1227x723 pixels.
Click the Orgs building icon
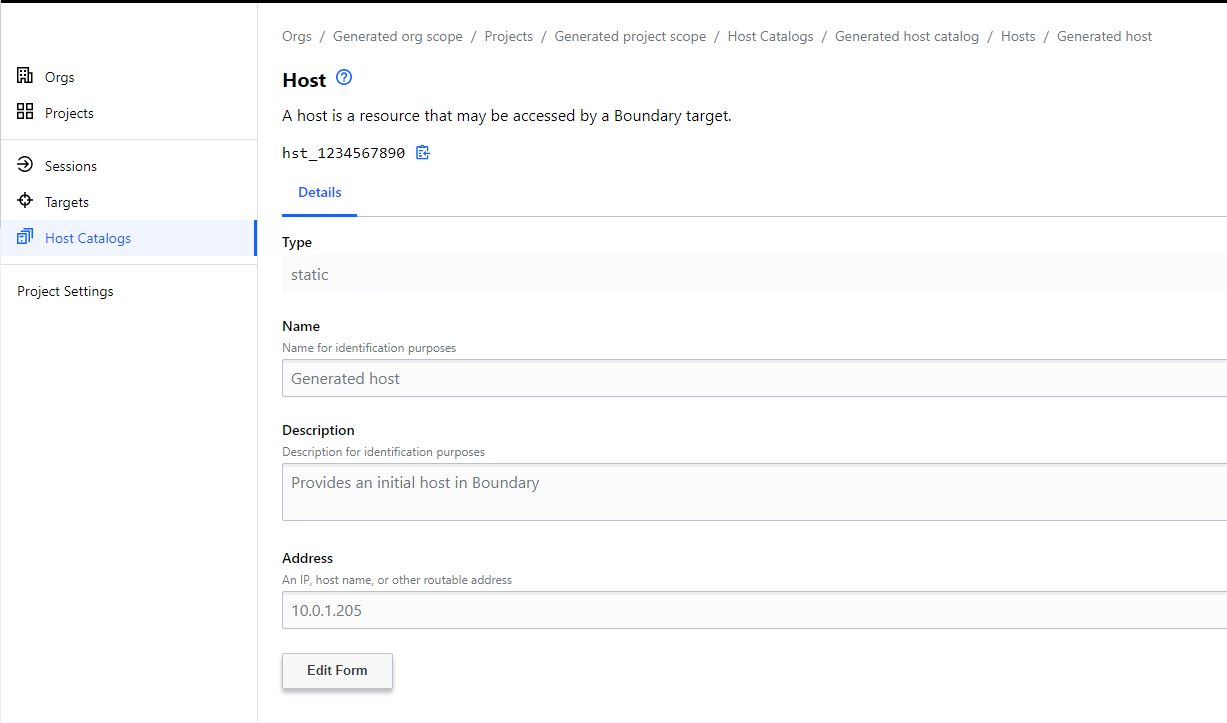point(25,76)
